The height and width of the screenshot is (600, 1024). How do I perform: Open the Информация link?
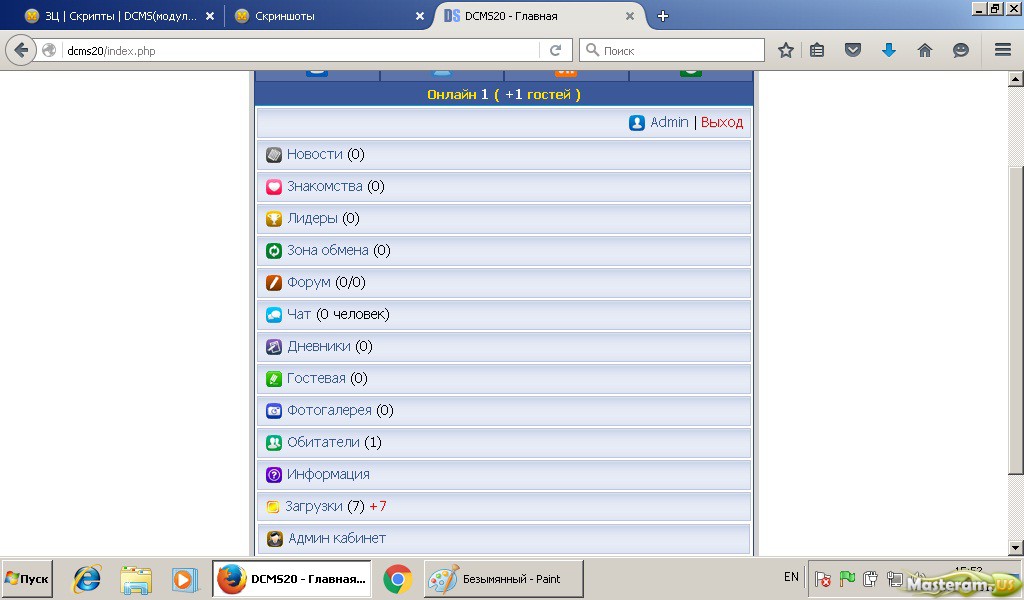pyautogui.click(x=328, y=475)
